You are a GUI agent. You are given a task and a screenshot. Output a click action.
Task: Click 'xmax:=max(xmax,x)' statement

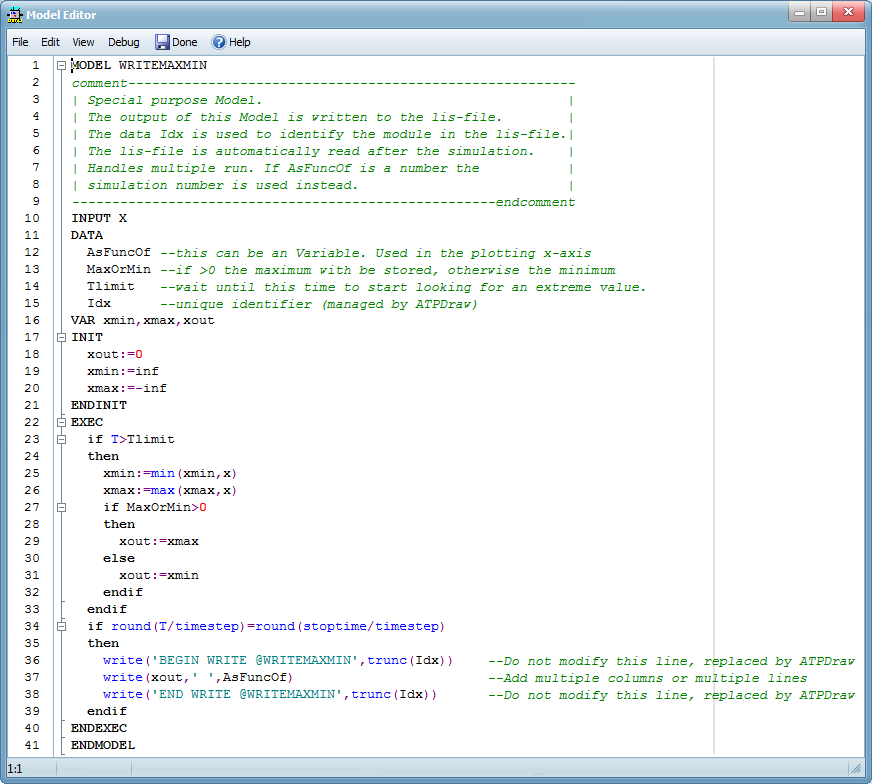(x=170, y=490)
